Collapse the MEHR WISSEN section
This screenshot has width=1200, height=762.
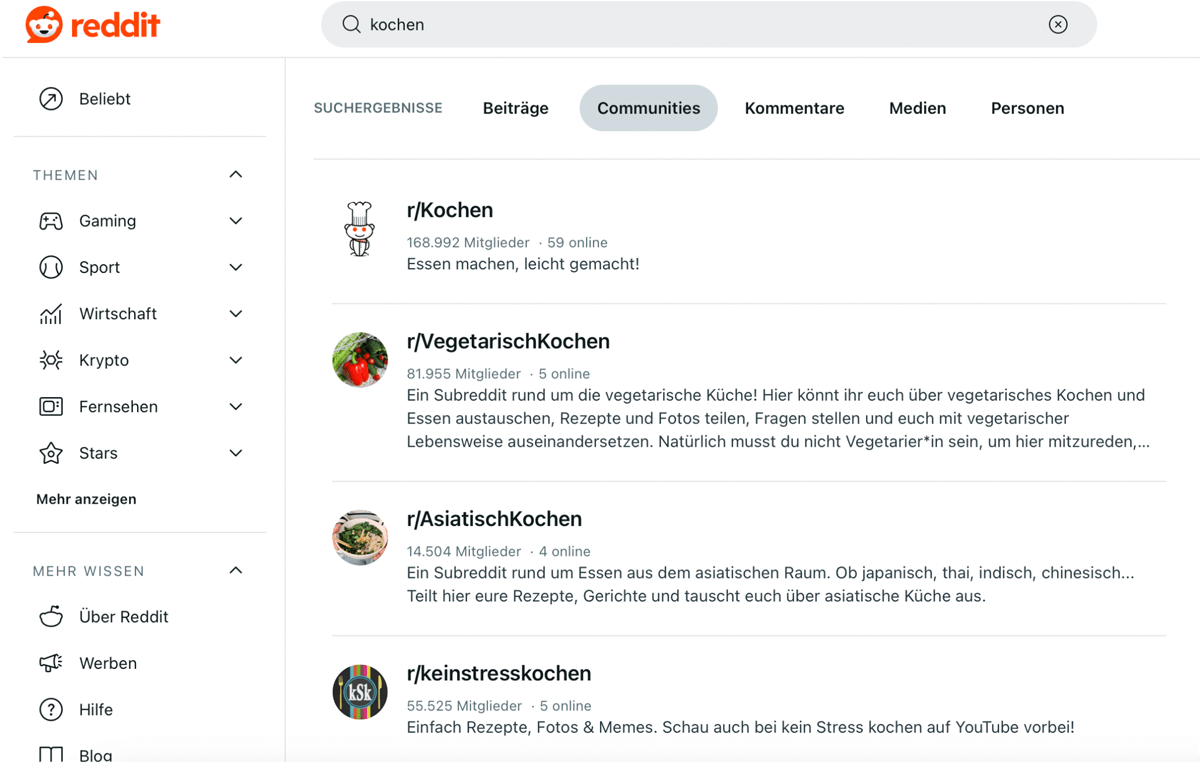pyautogui.click(x=236, y=570)
